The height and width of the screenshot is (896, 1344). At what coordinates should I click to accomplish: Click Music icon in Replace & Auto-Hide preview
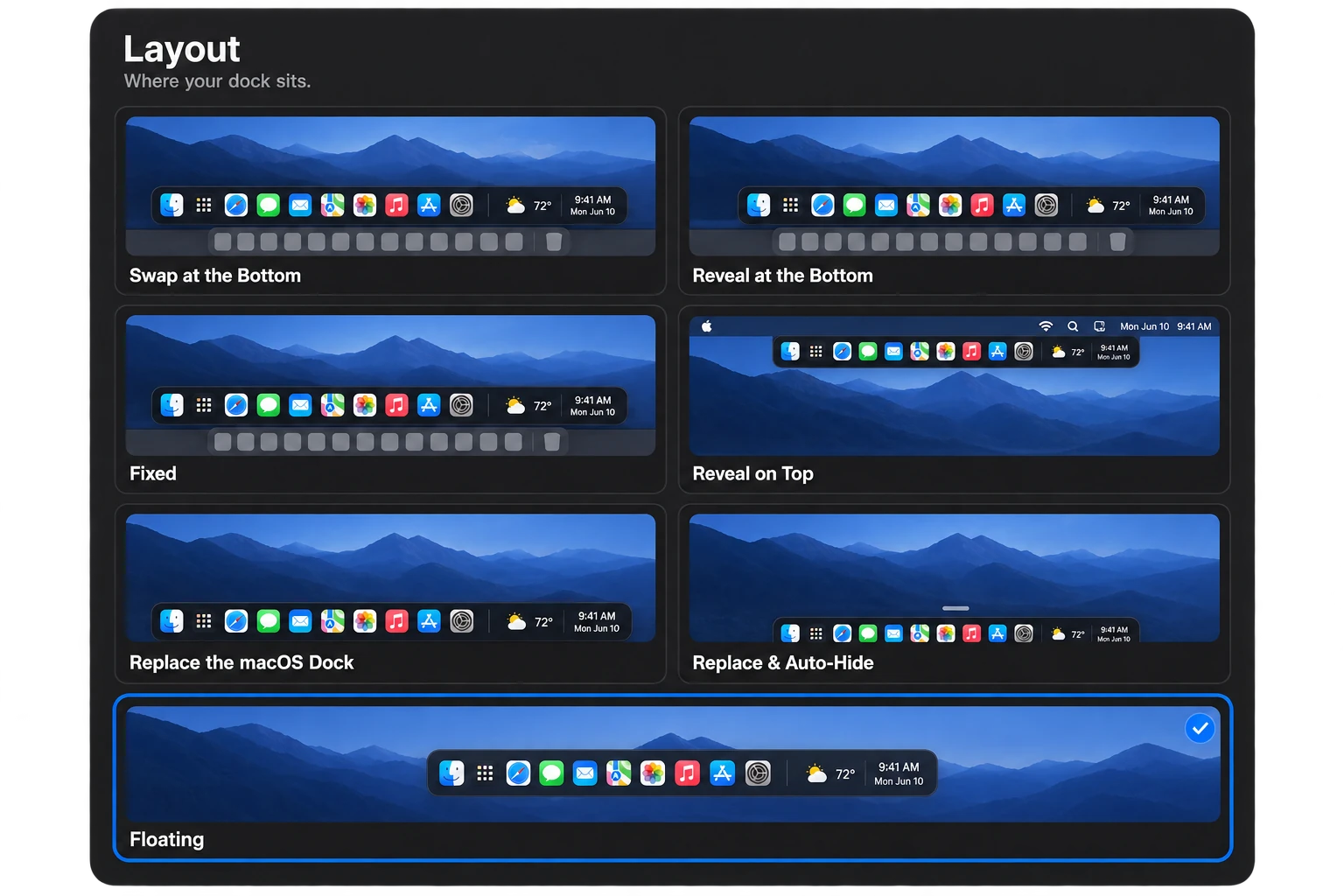(x=971, y=633)
